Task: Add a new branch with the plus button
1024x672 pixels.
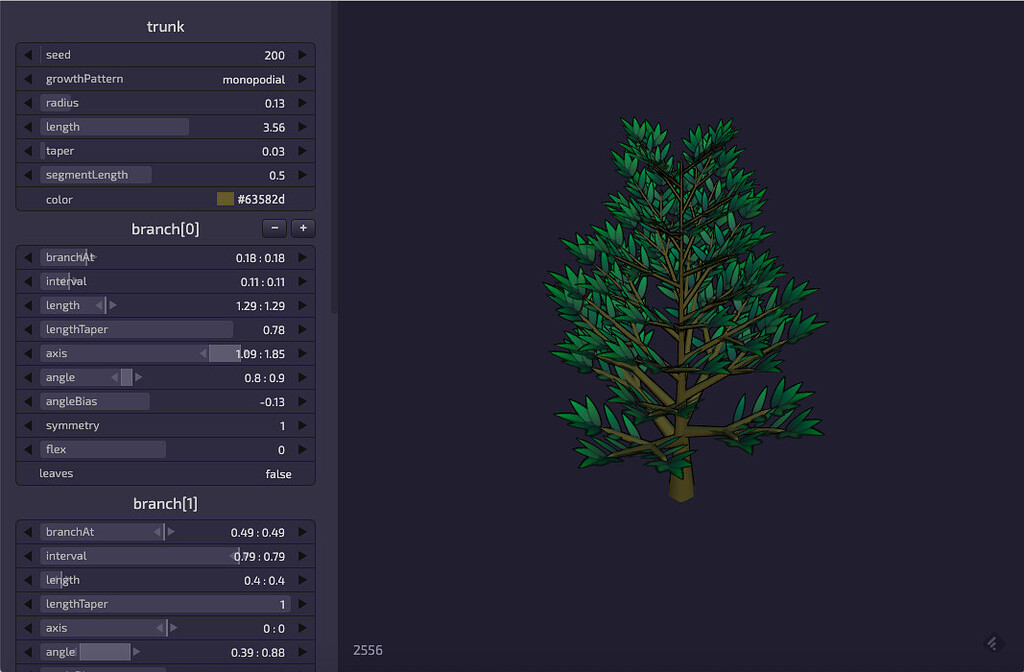Action: (x=302, y=228)
